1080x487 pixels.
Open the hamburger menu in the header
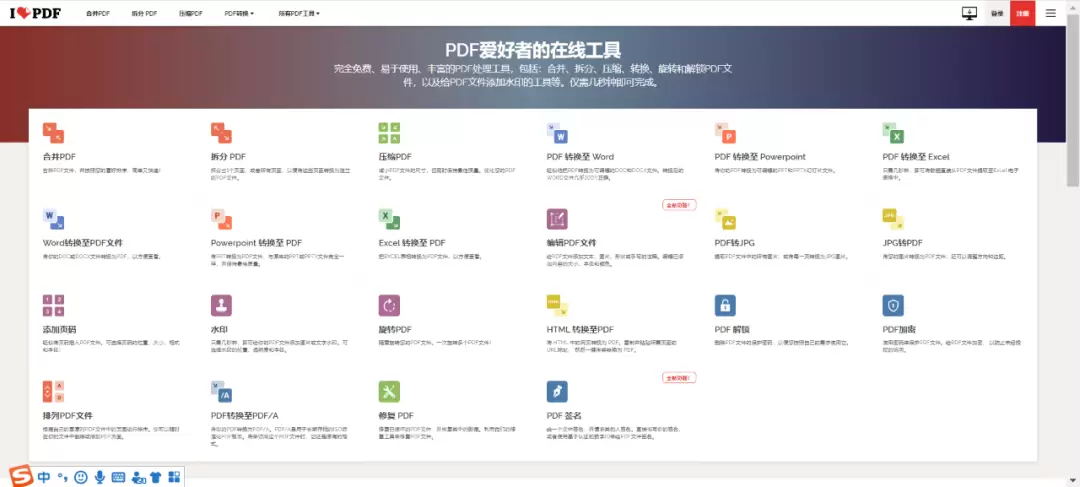click(1050, 13)
